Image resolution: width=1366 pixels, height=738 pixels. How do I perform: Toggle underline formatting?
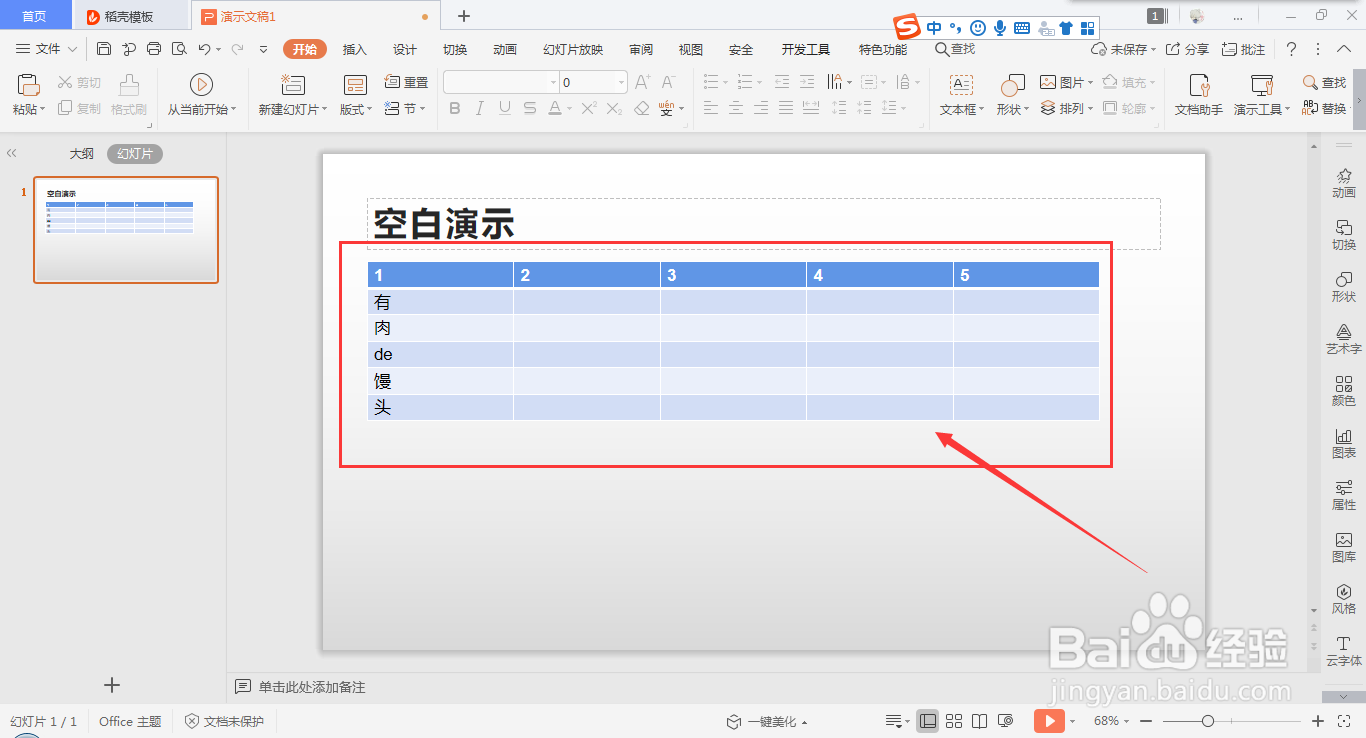[x=504, y=108]
